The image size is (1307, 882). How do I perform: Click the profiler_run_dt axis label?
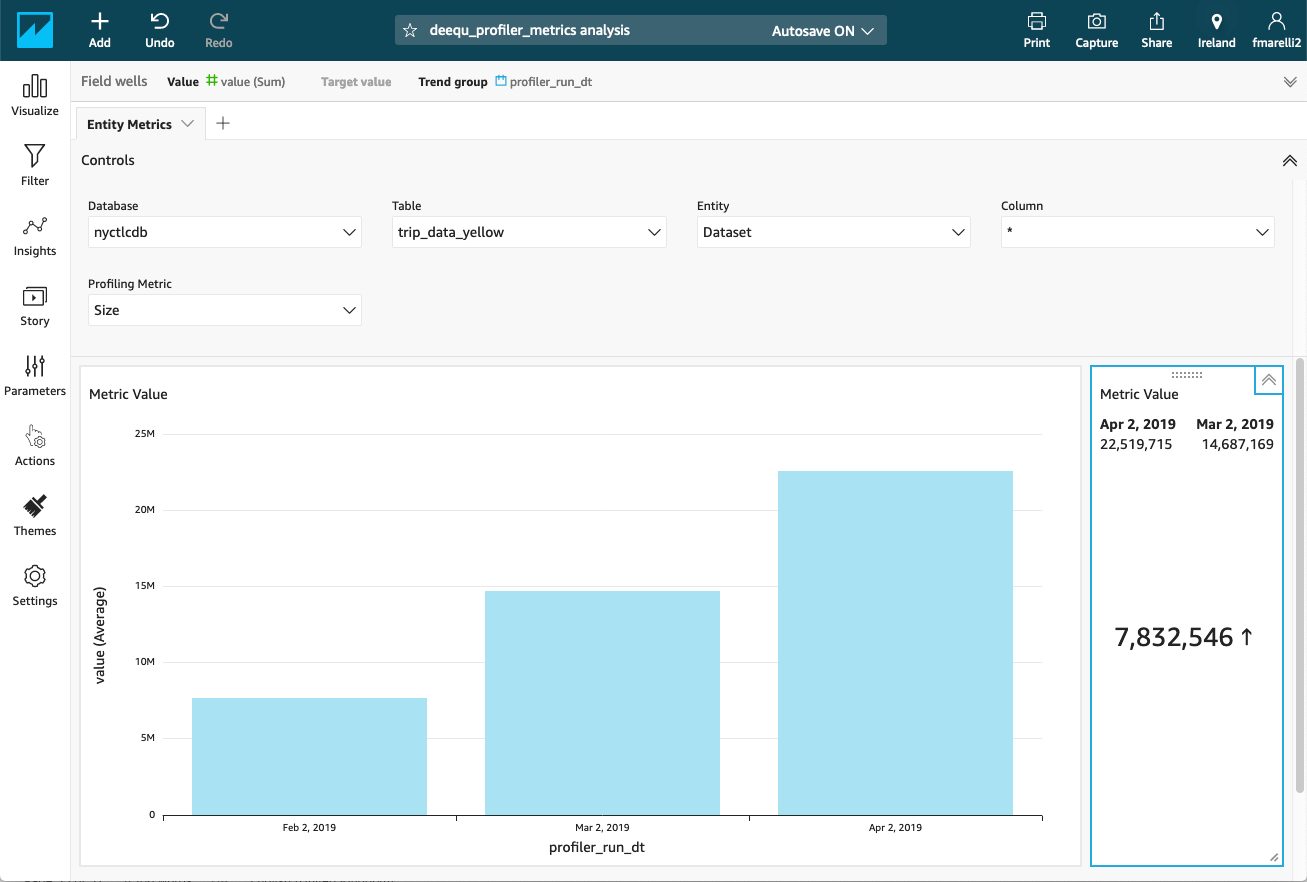597,848
